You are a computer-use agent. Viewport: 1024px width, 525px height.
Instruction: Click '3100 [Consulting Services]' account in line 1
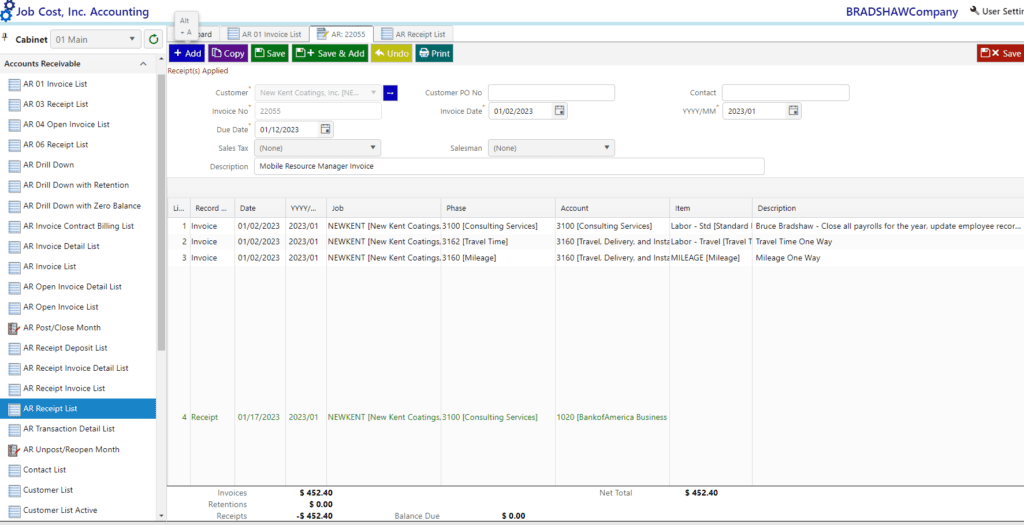[x=613, y=226]
